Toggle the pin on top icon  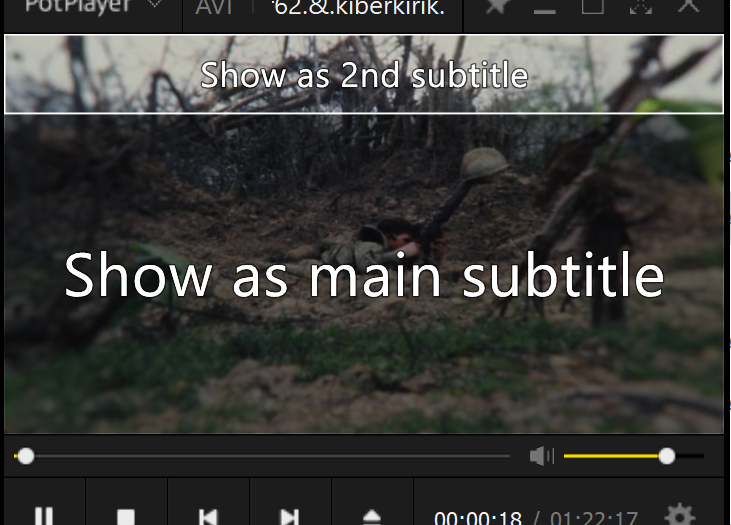(496, 7)
